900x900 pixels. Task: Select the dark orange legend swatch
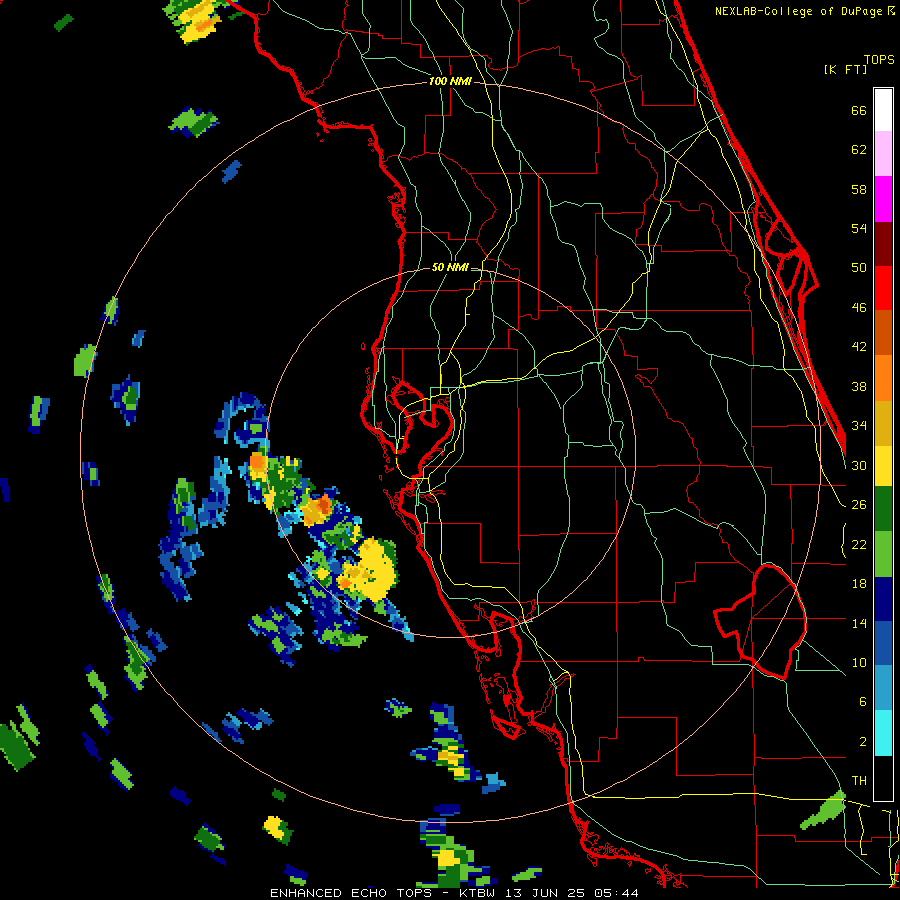(x=883, y=332)
